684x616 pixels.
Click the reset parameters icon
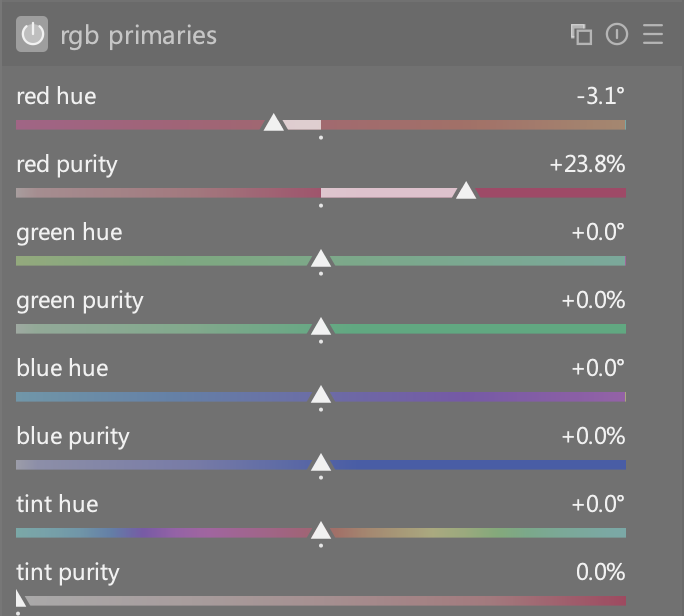[617, 35]
